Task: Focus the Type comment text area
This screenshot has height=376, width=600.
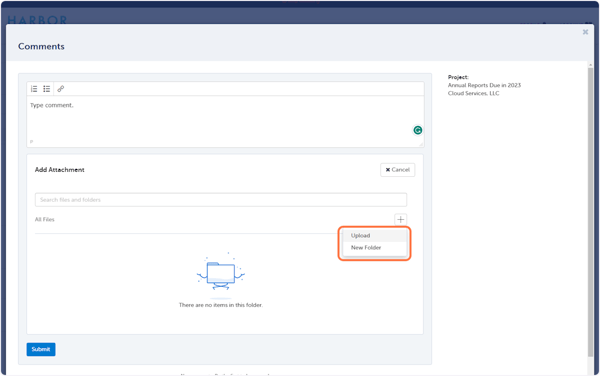Action: coord(225,121)
